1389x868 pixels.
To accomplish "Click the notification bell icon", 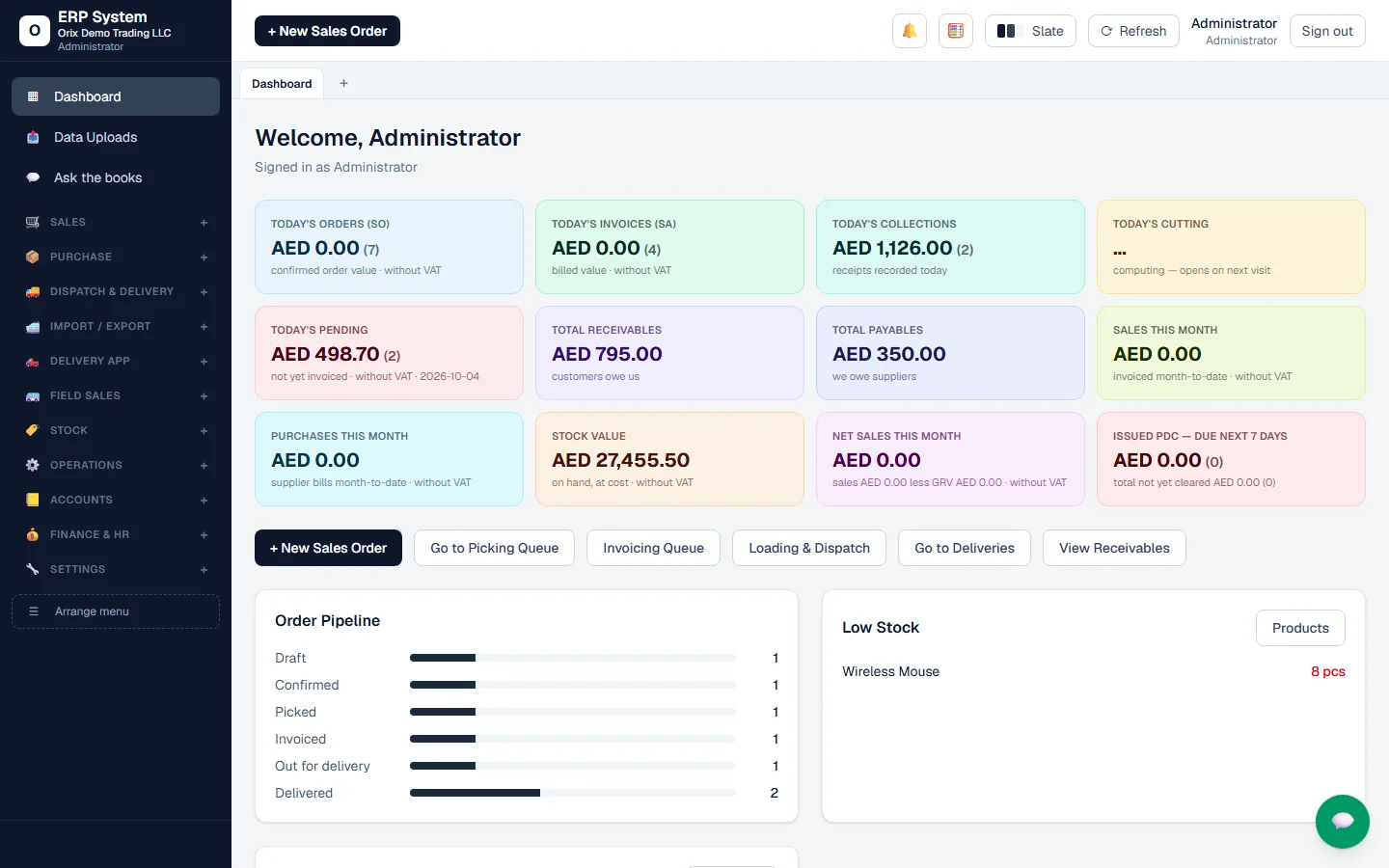I will [909, 31].
